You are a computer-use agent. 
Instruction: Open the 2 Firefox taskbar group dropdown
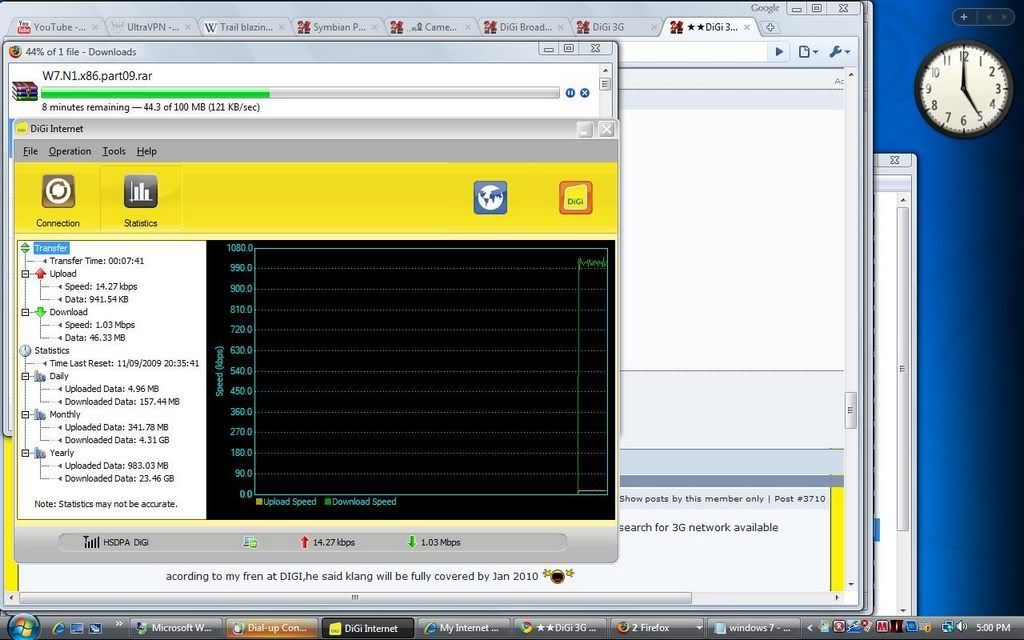tap(698, 628)
